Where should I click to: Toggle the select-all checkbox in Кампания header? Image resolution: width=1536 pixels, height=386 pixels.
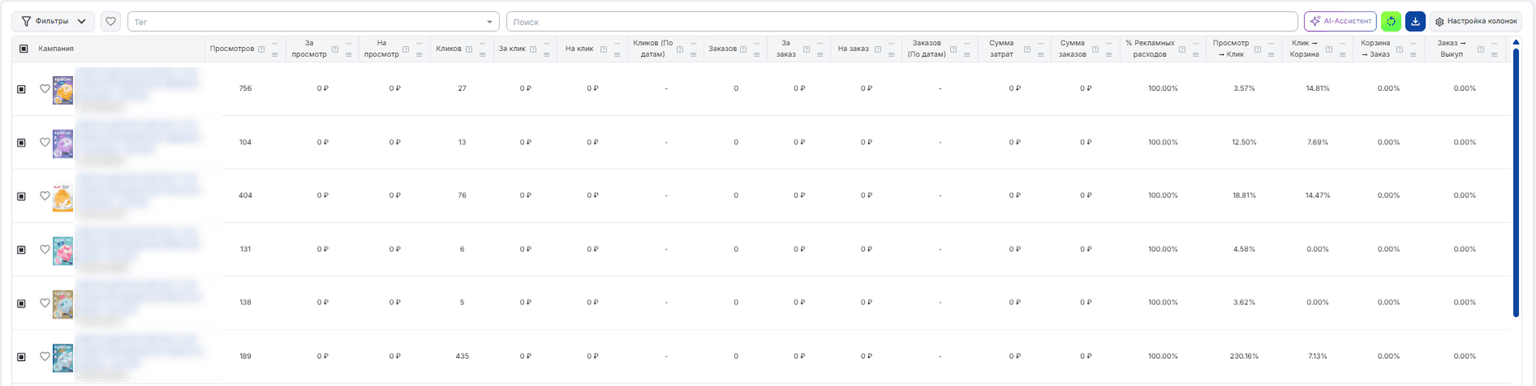pos(23,48)
